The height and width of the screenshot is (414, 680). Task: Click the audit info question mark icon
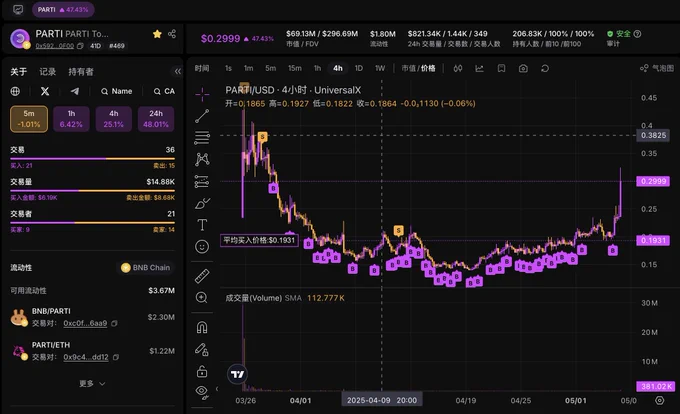(x=637, y=34)
